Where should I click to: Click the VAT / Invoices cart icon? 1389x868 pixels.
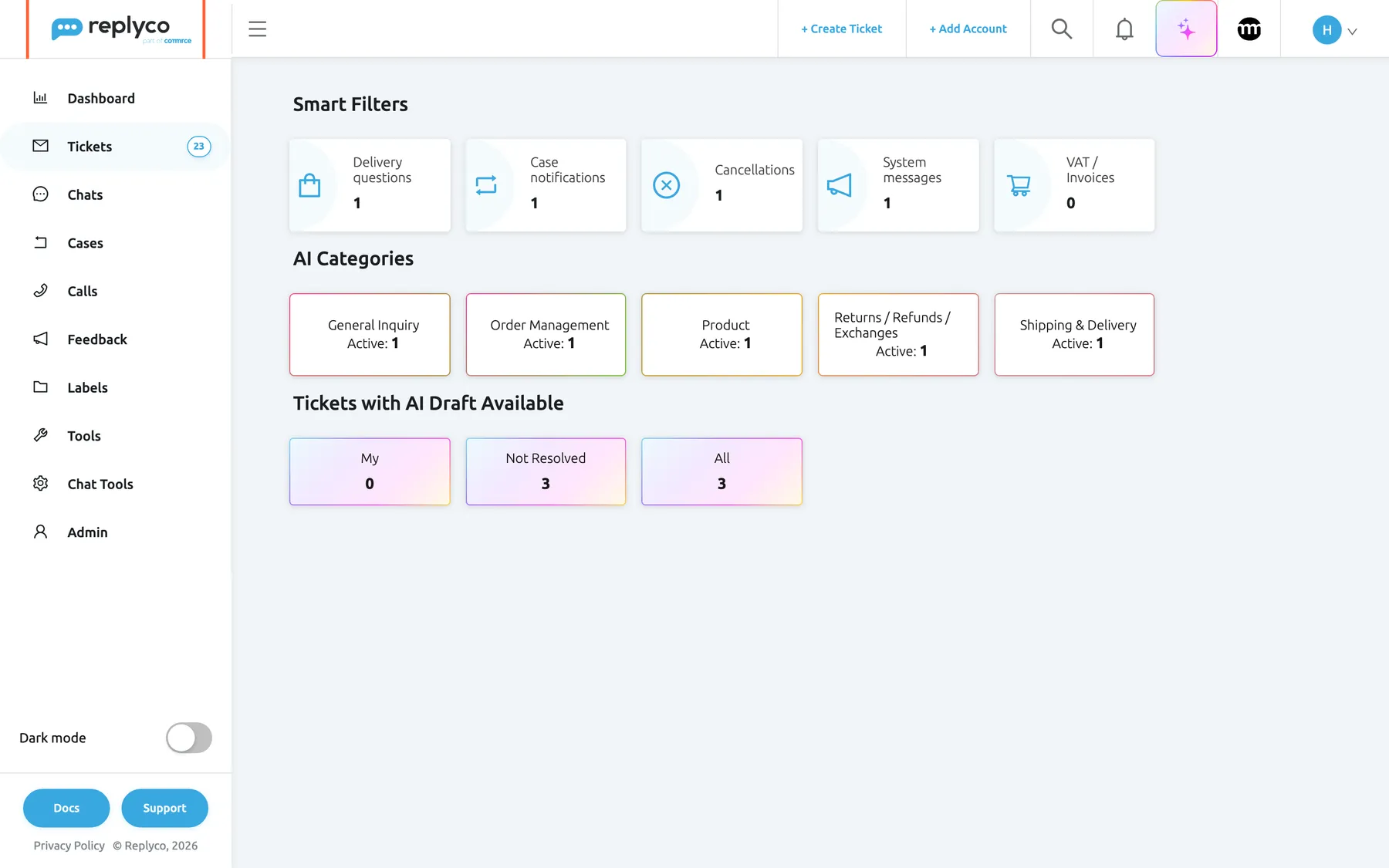pos(1019,185)
